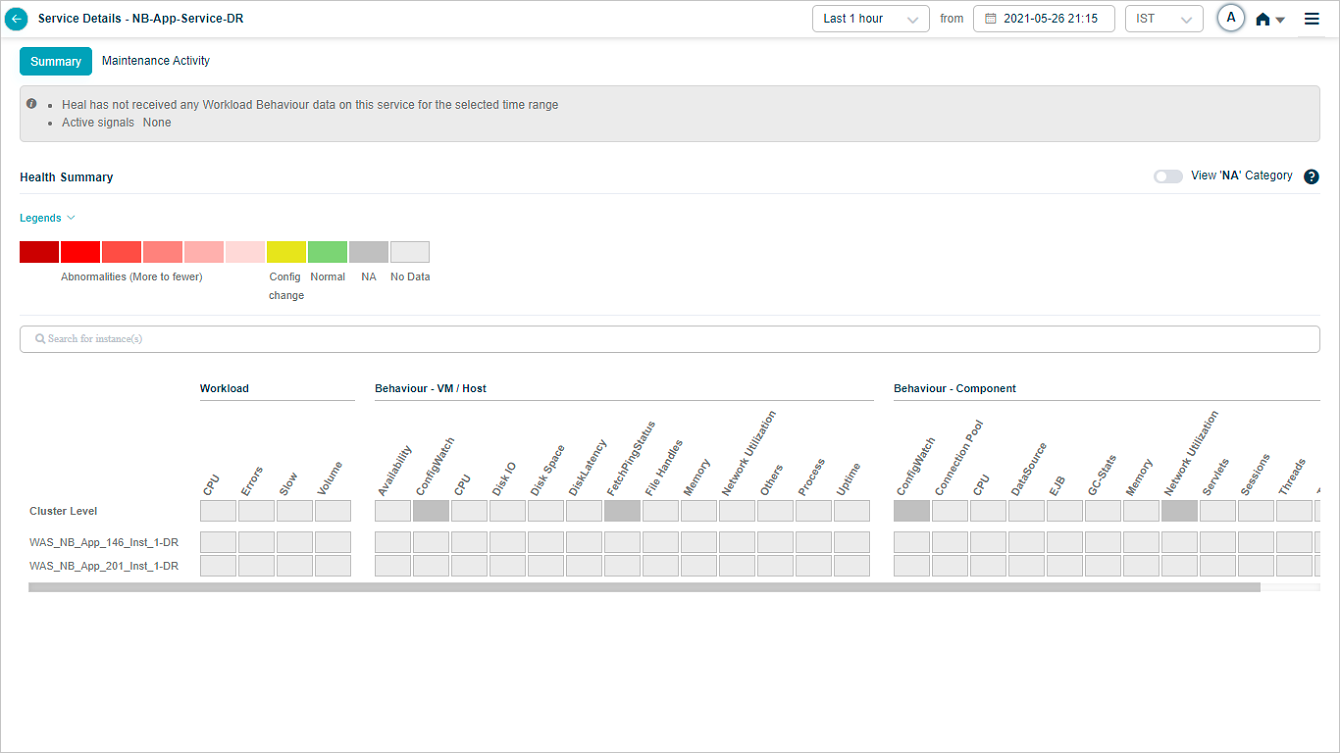
Task: Open the 'Last 1 hour' time range dropdown
Action: [x=870, y=19]
